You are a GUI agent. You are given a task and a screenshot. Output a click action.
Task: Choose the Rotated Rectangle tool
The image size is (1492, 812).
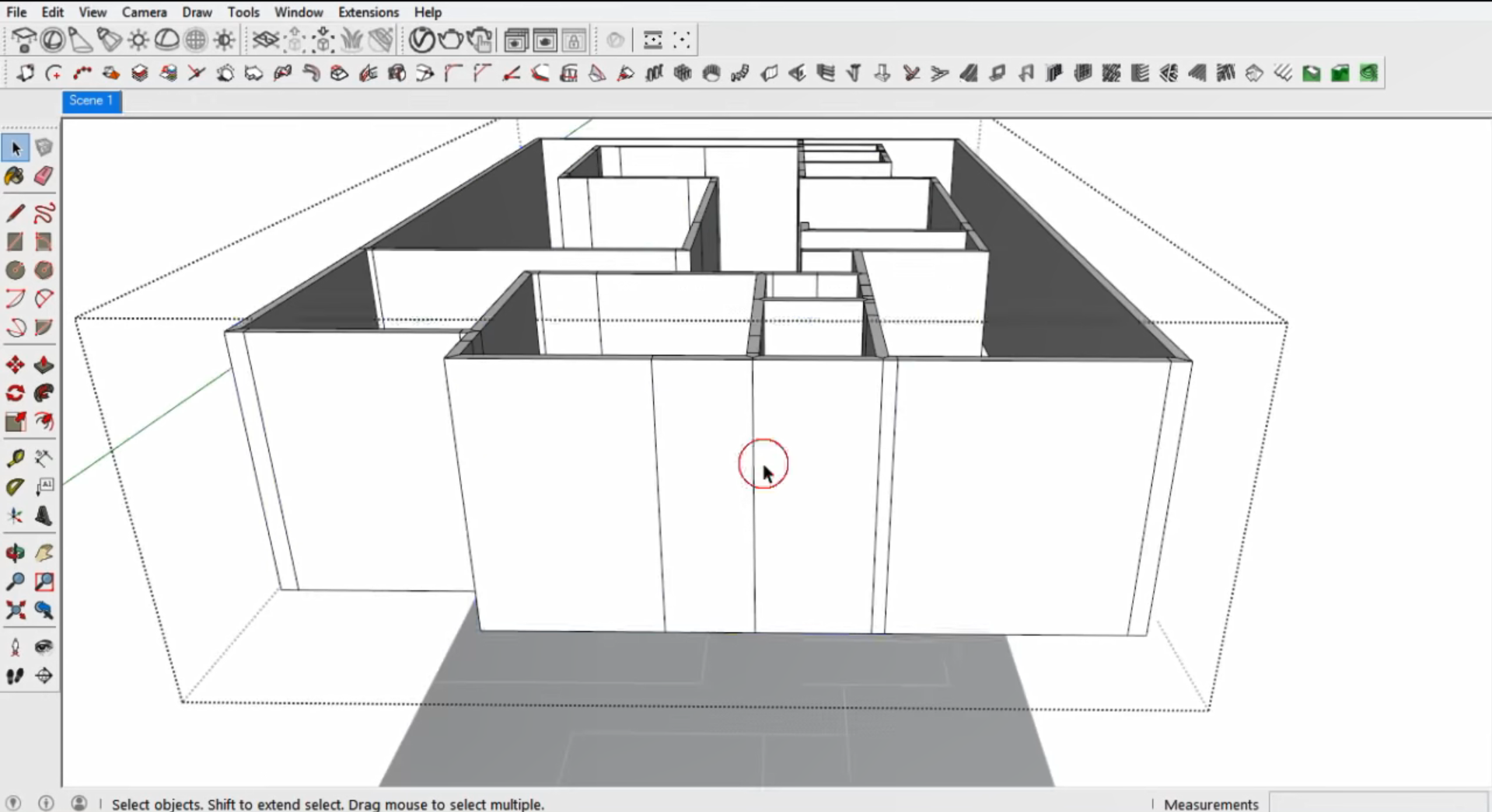[x=44, y=242]
